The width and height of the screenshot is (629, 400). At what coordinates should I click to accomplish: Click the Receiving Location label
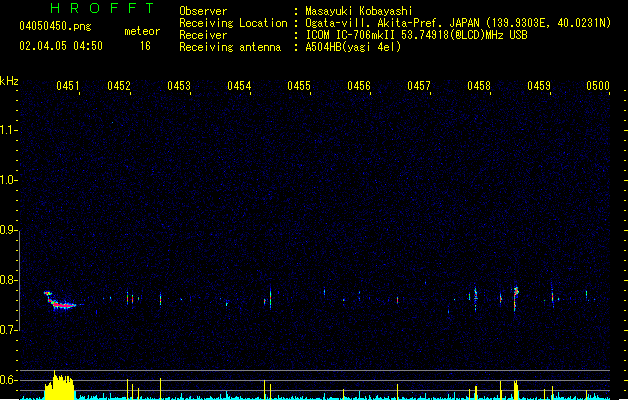[x=233, y=23]
